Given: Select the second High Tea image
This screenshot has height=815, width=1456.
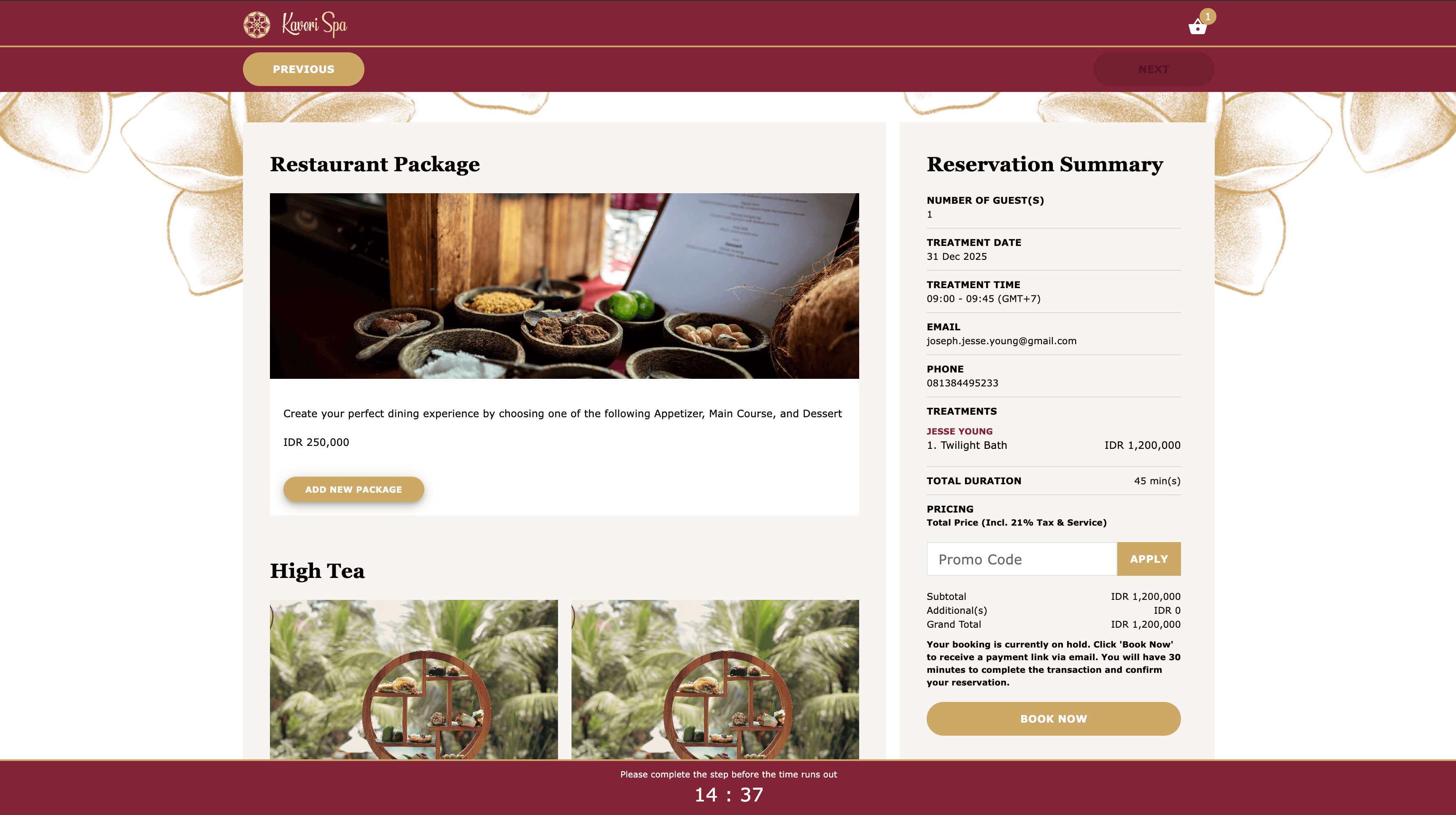Looking at the screenshot, I should tap(715, 679).
